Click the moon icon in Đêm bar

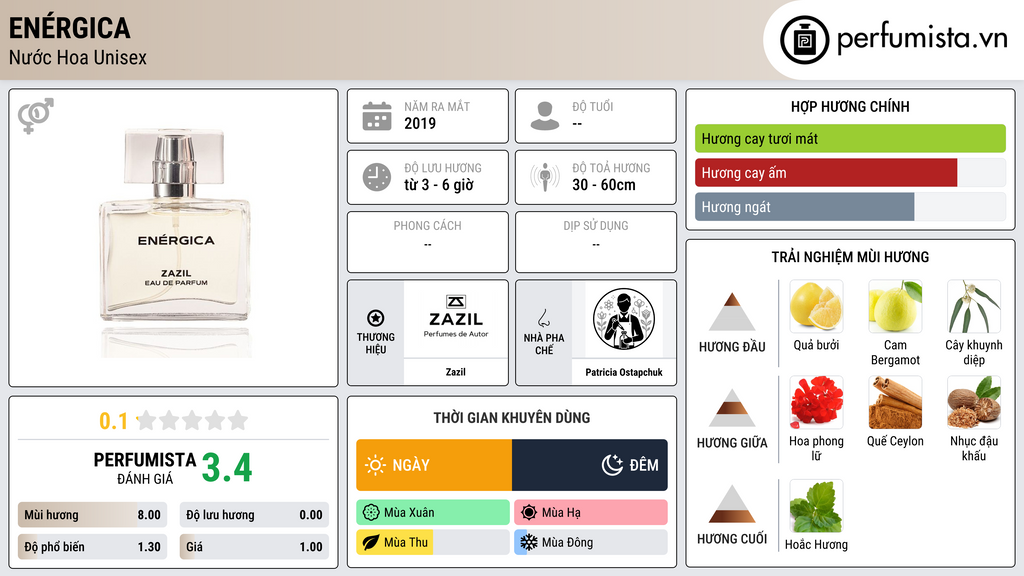[612, 465]
